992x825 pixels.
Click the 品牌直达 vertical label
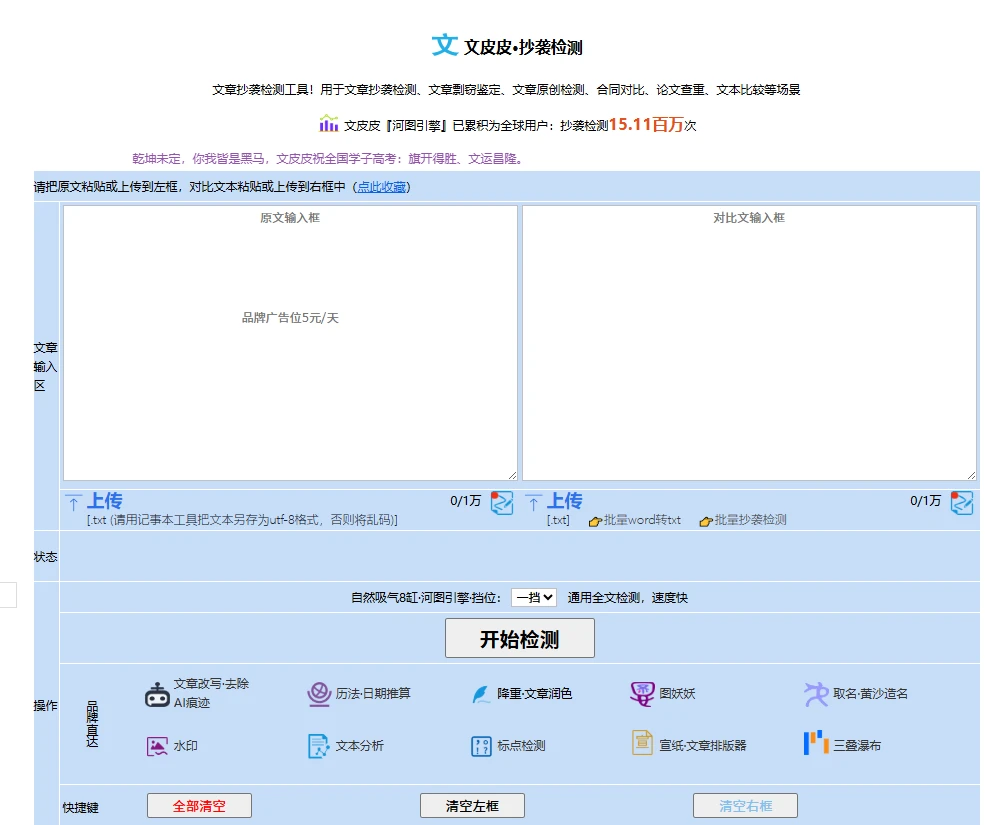click(x=92, y=724)
